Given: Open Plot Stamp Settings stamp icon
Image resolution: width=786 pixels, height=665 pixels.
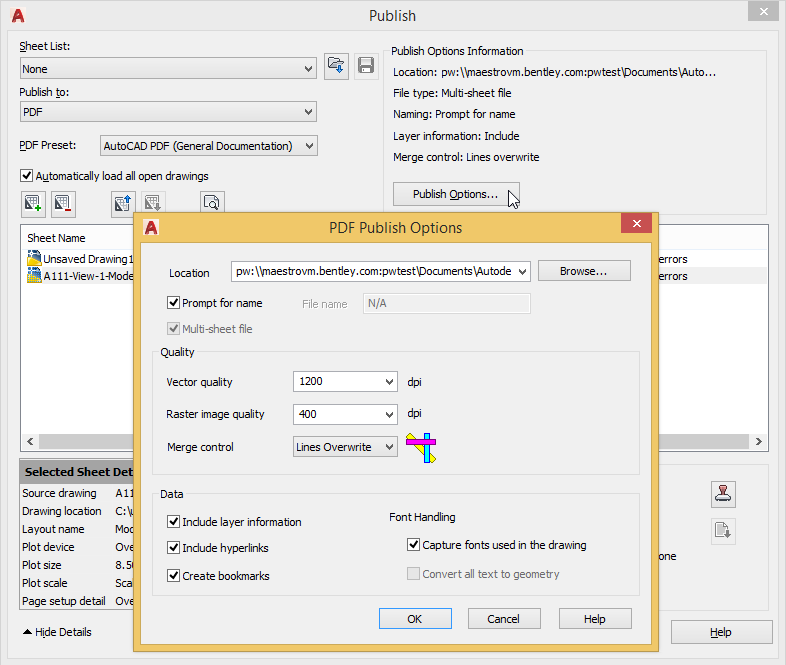Looking at the screenshot, I should [723, 493].
